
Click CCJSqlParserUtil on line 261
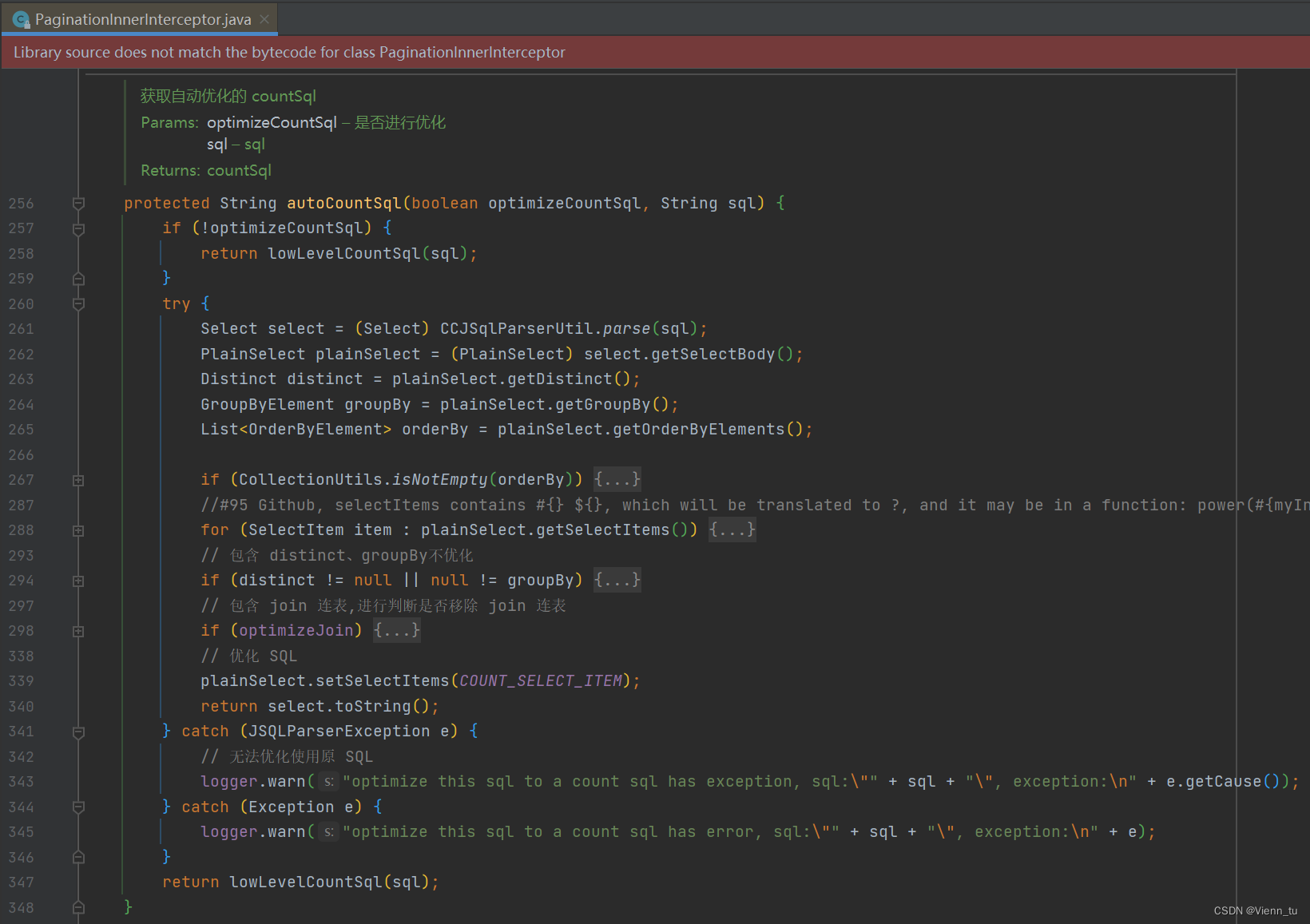[517, 328]
